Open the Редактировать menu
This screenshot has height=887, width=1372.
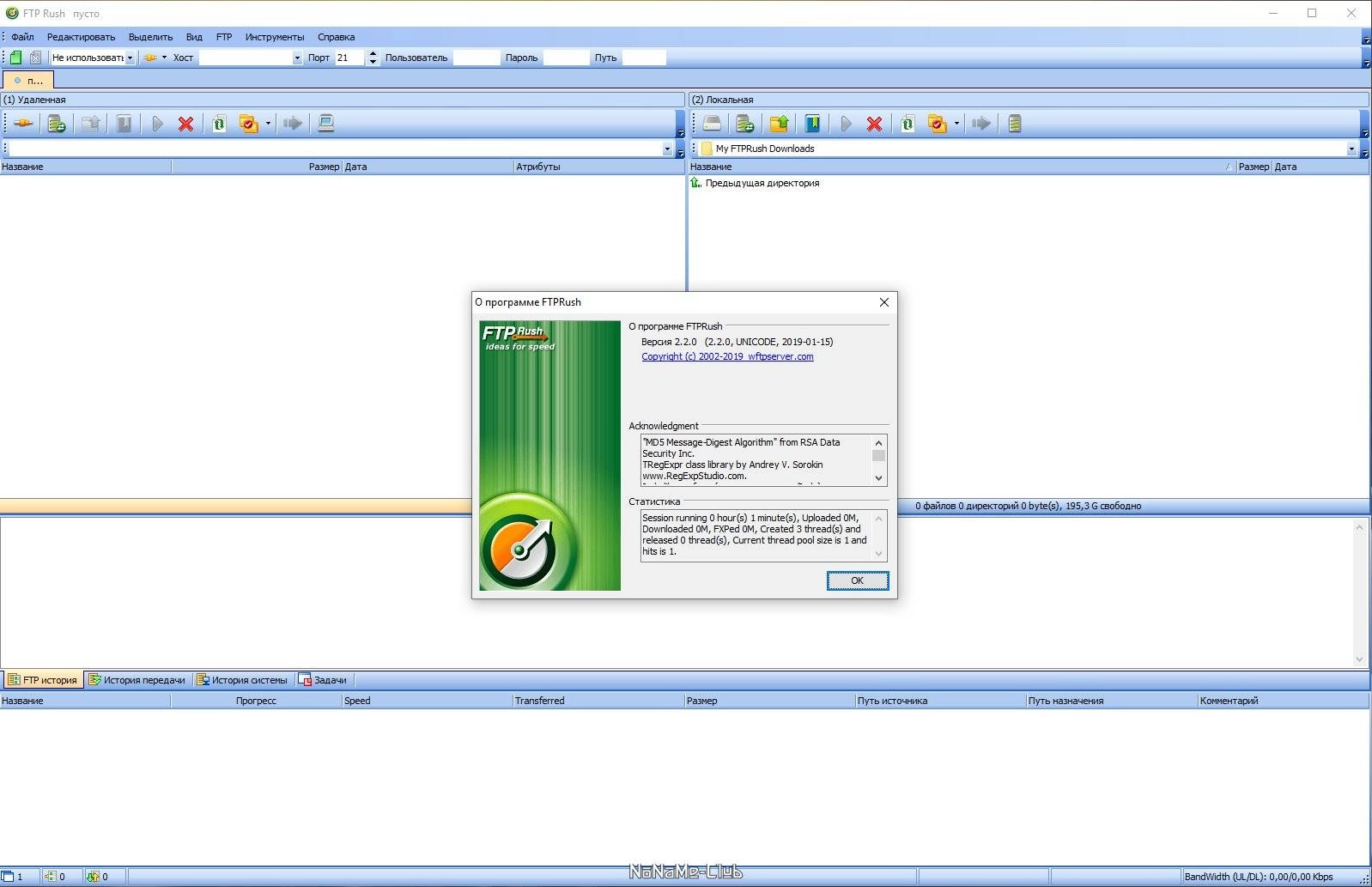[81, 37]
